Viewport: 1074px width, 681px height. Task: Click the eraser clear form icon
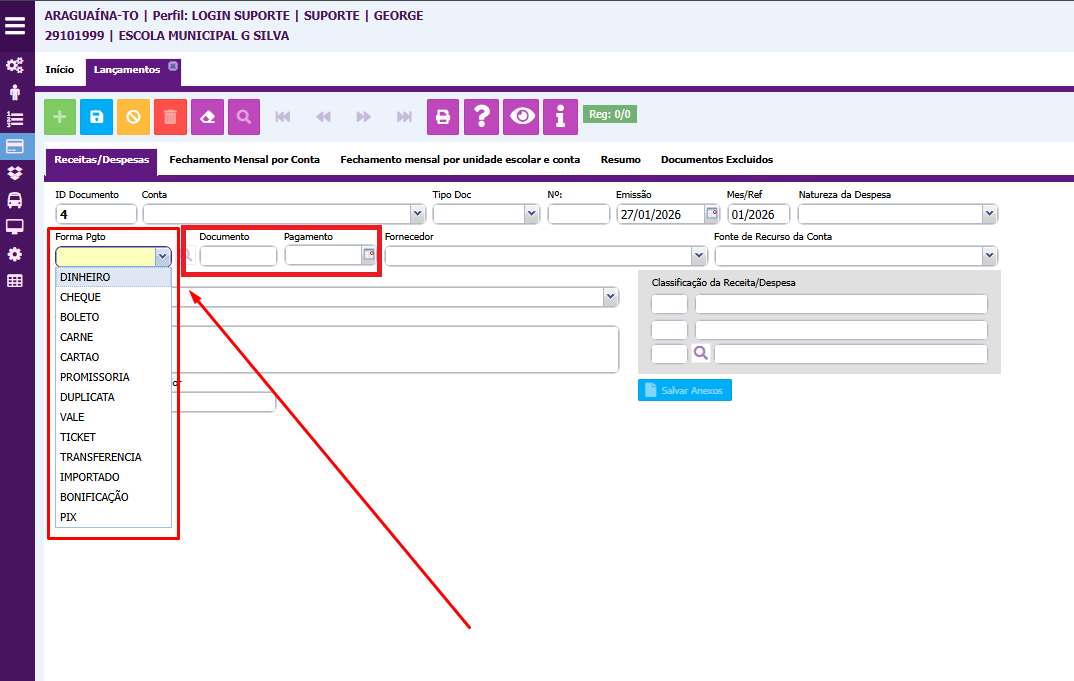[207, 117]
